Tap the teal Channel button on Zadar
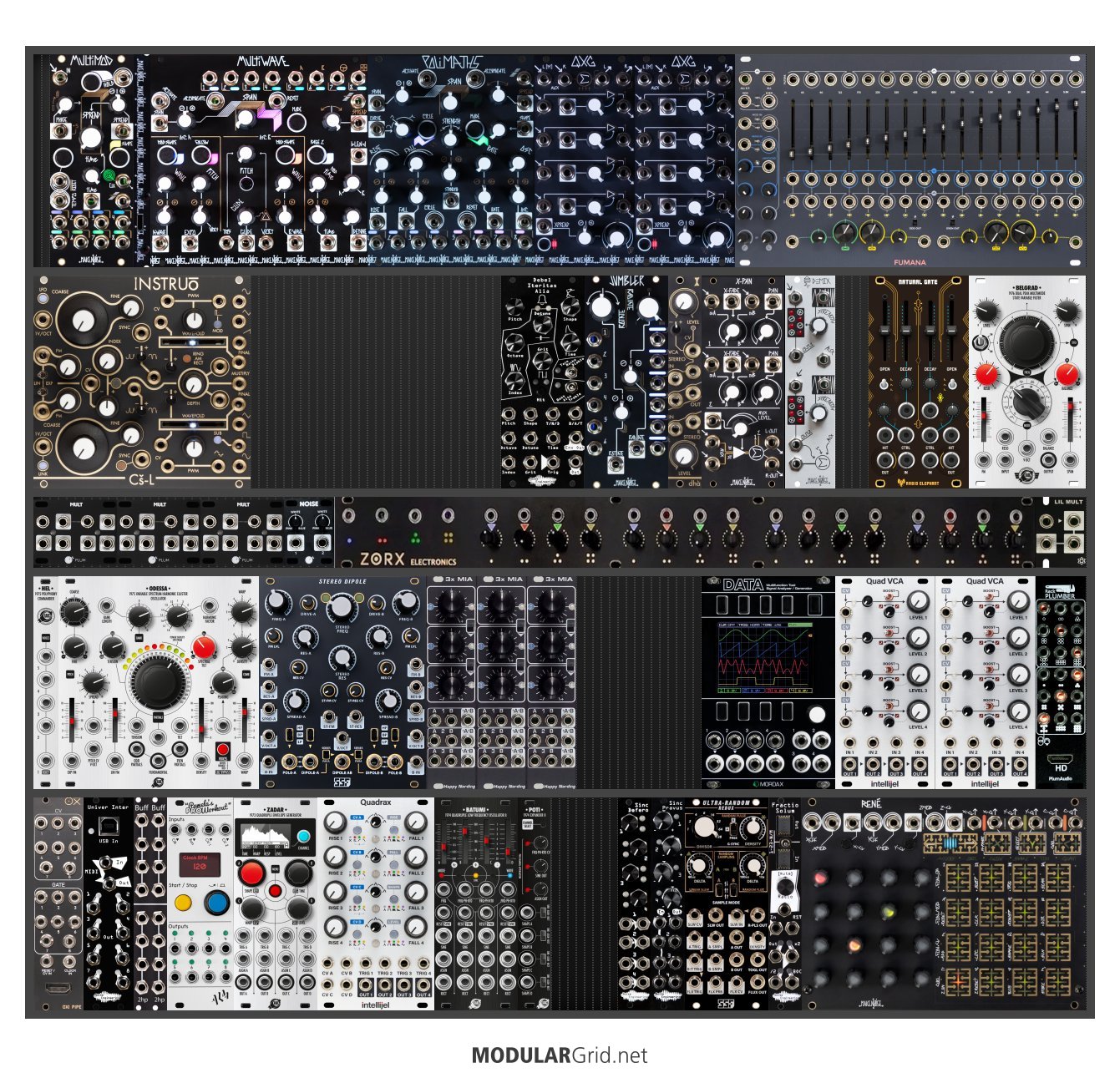 coord(304,837)
